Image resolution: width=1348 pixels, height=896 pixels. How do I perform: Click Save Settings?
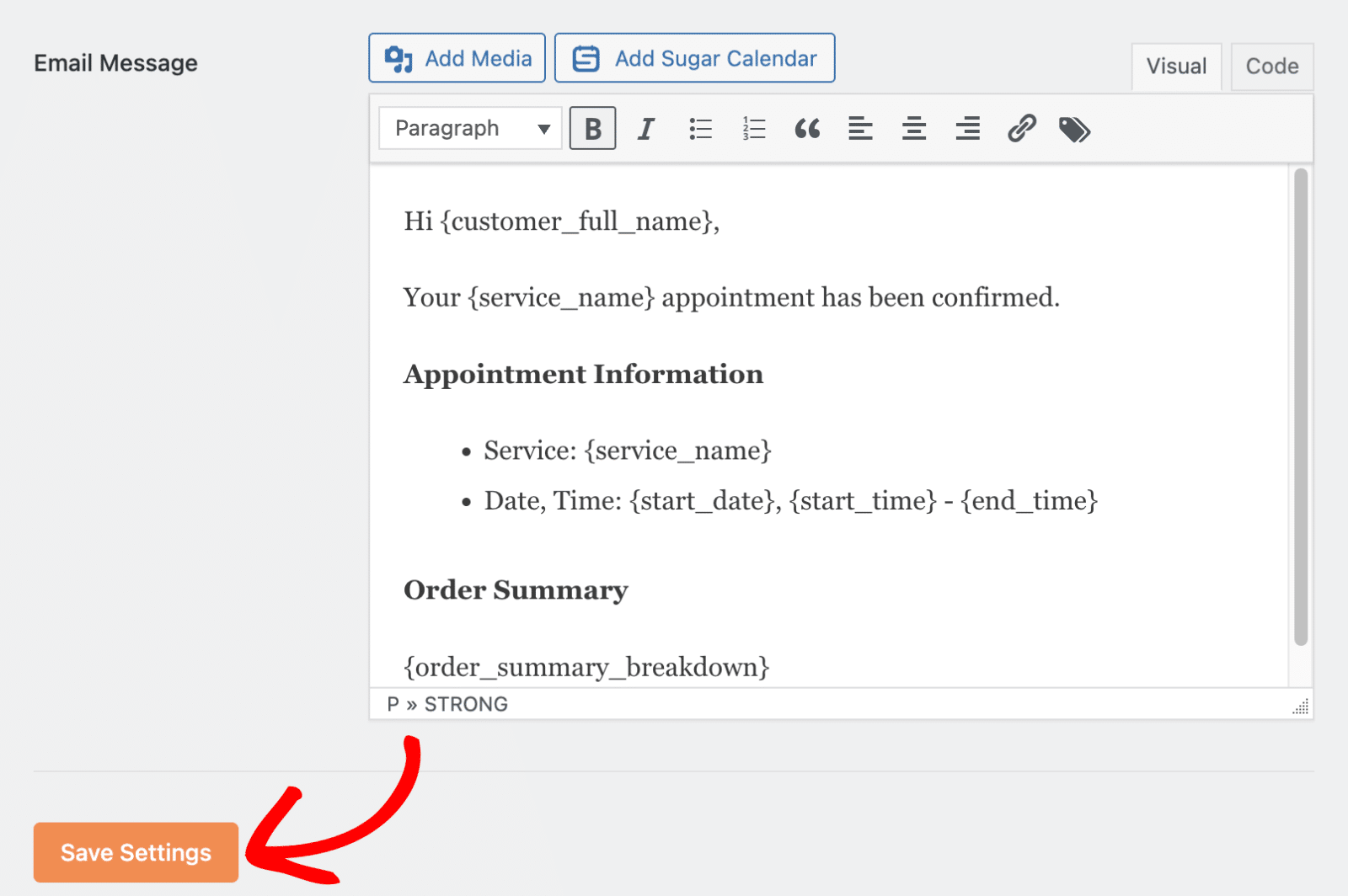[x=135, y=852]
